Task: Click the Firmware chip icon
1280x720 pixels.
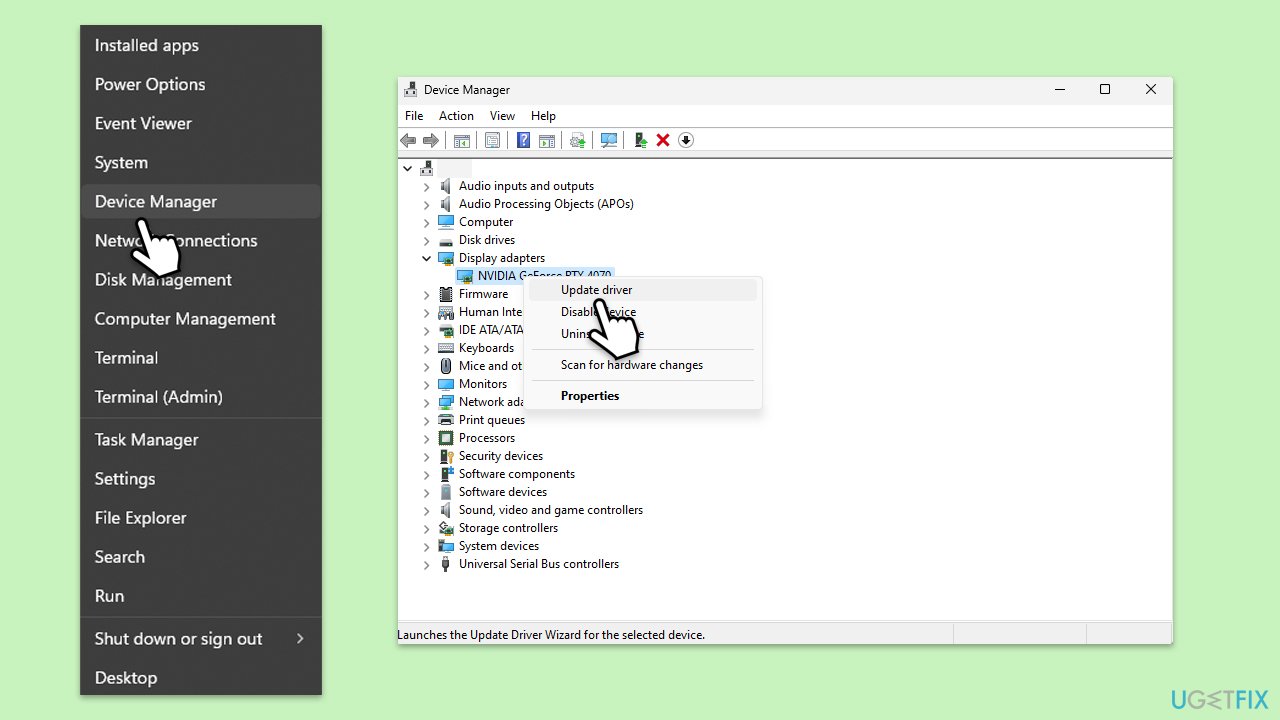Action: 446,294
